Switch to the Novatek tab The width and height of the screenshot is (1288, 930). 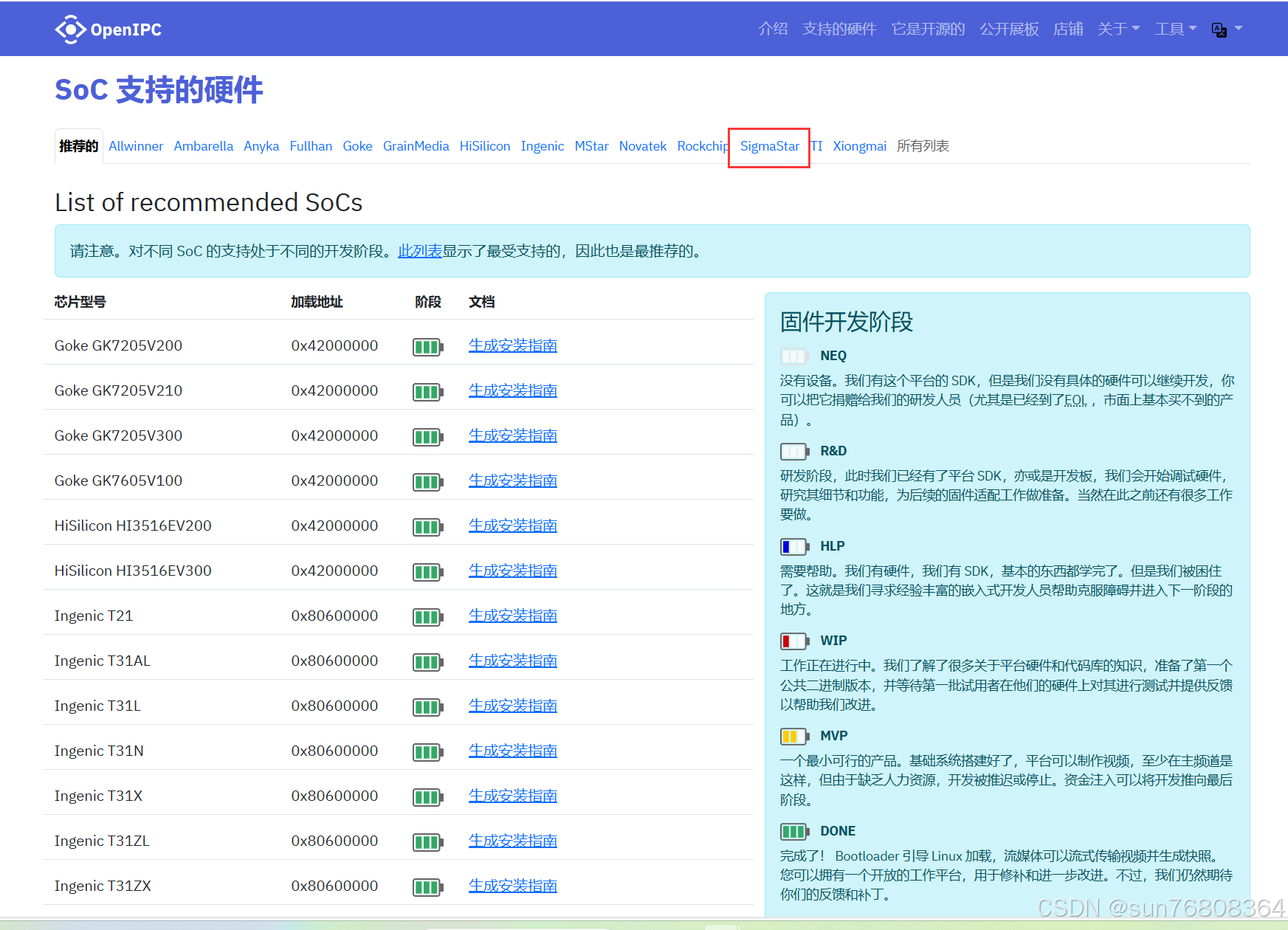pos(643,146)
